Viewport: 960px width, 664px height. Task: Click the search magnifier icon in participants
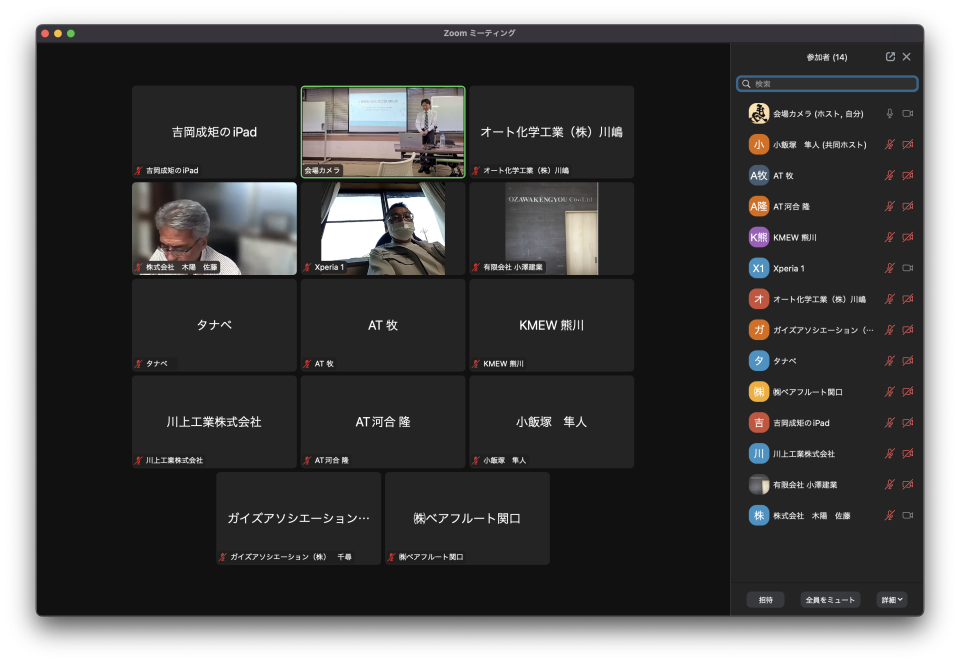[x=746, y=84]
